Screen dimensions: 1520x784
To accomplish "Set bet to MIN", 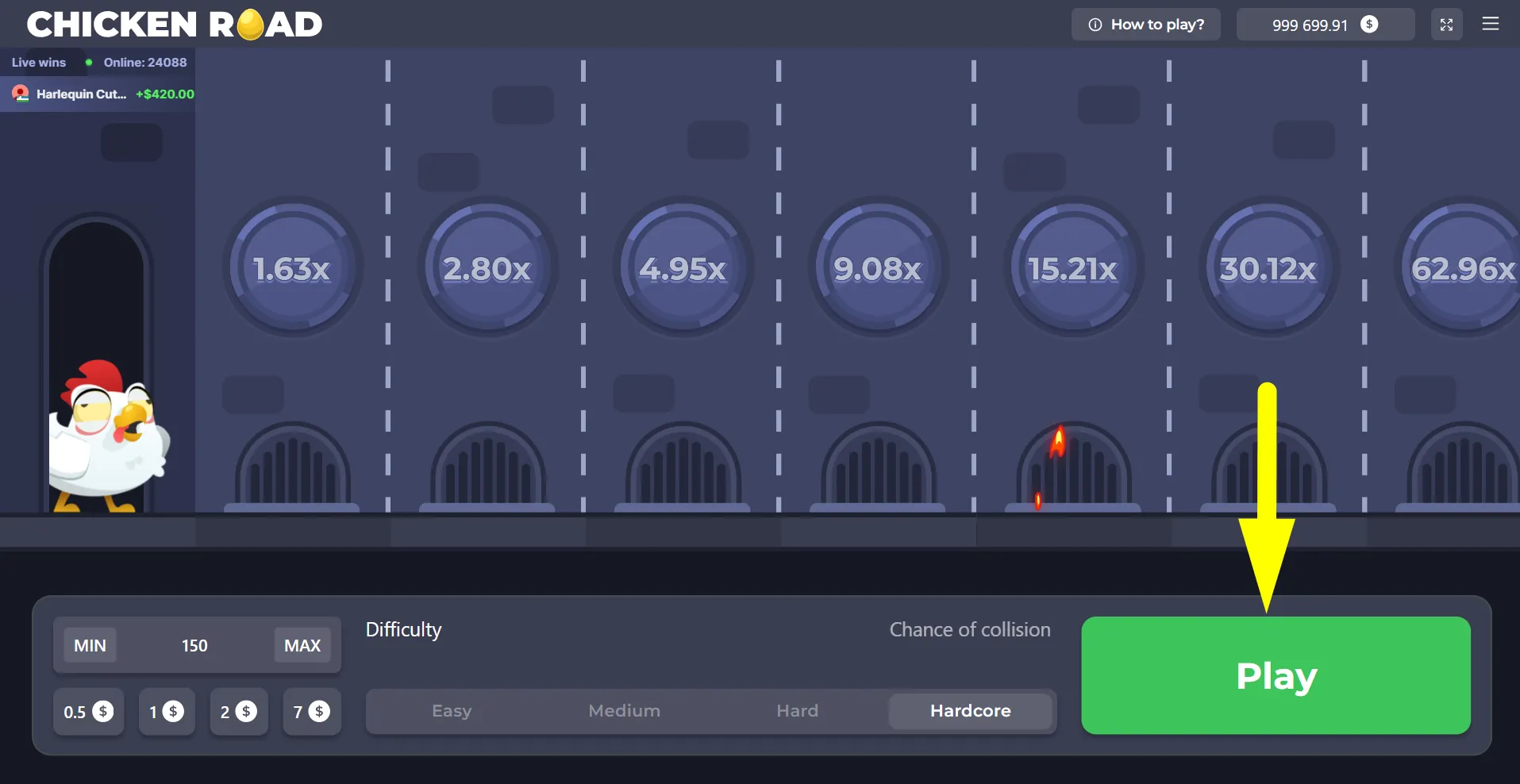I will (90, 645).
